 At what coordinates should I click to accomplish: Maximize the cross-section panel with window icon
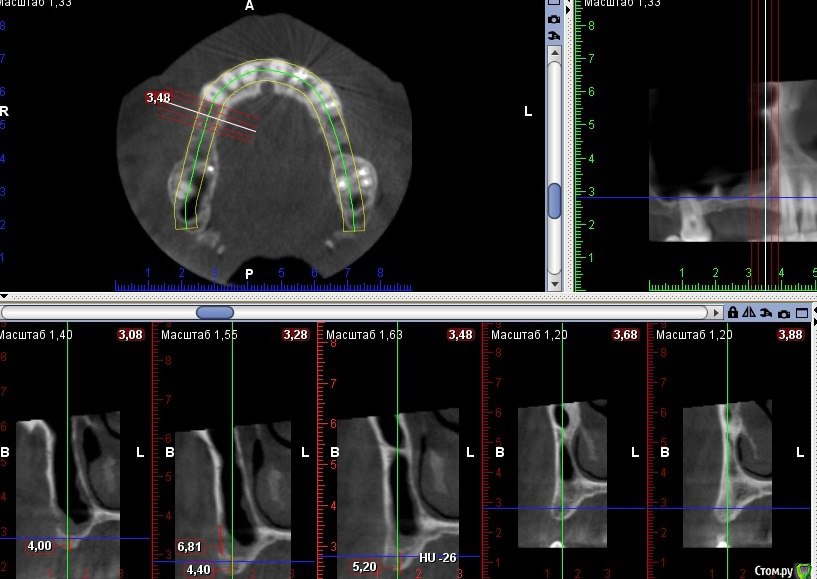801,313
